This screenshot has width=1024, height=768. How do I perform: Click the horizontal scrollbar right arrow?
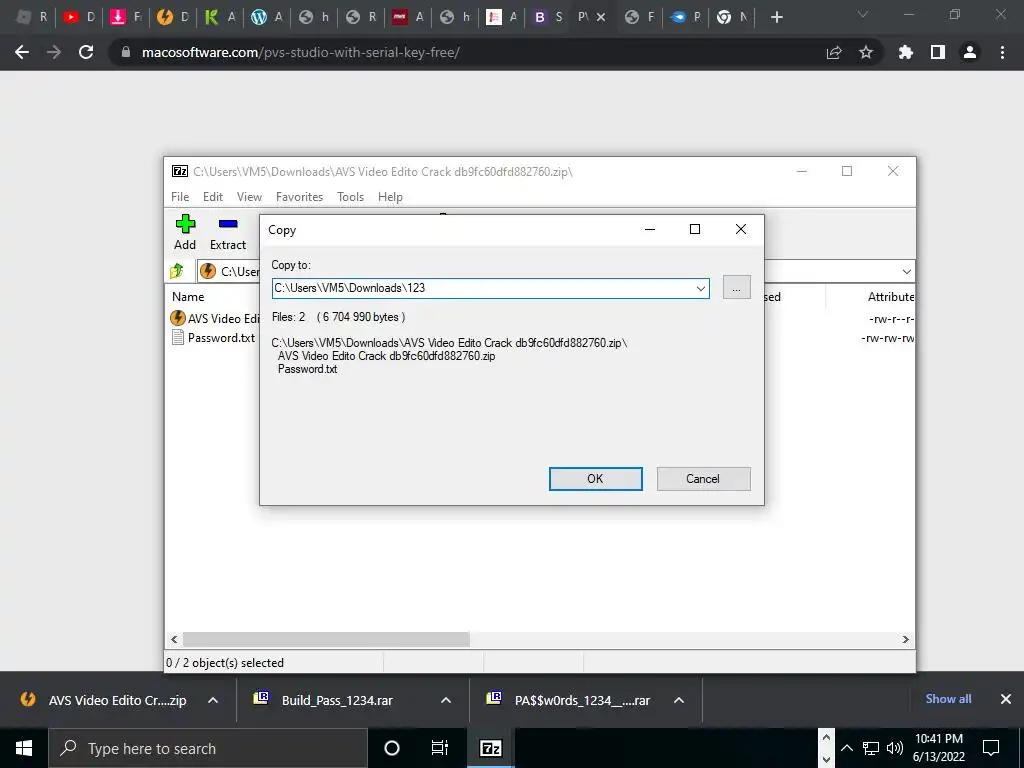pos(905,639)
